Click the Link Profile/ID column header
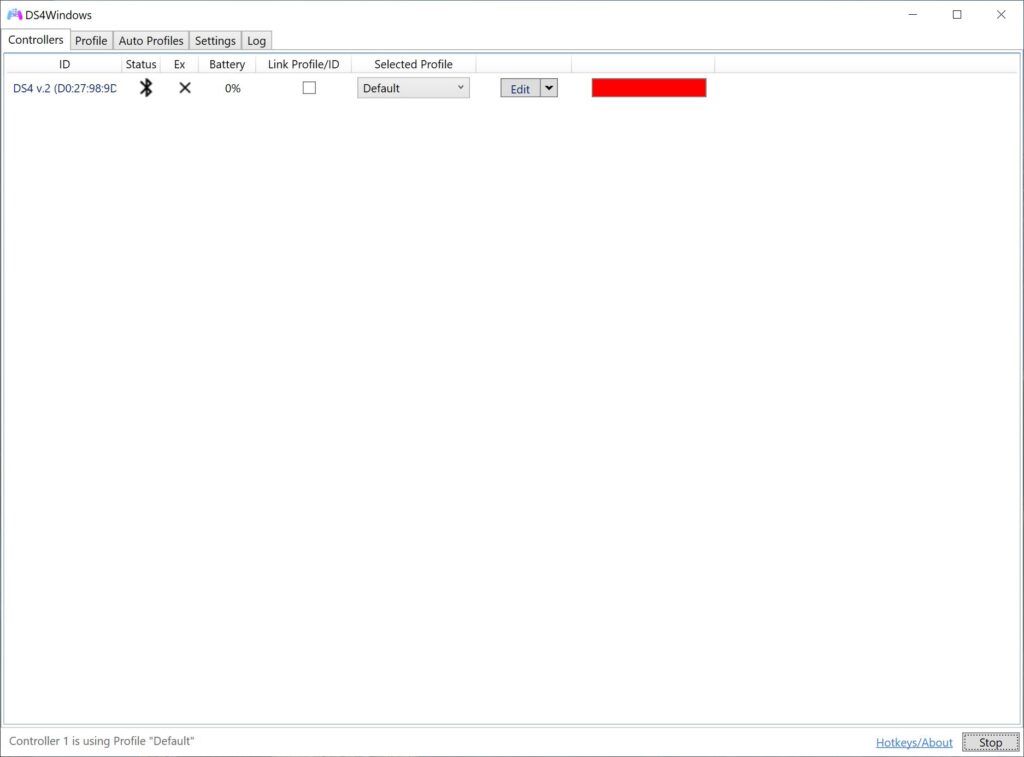 (x=304, y=64)
